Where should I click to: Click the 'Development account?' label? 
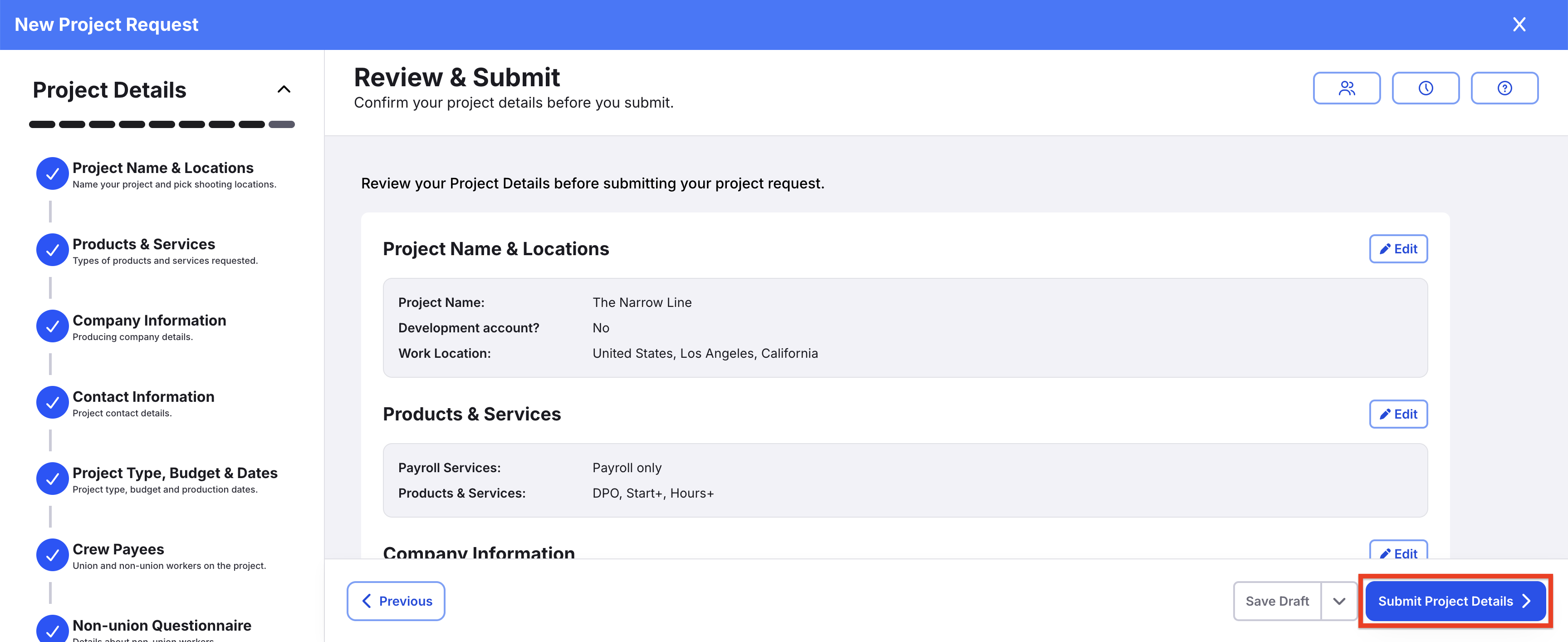(x=469, y=328)
